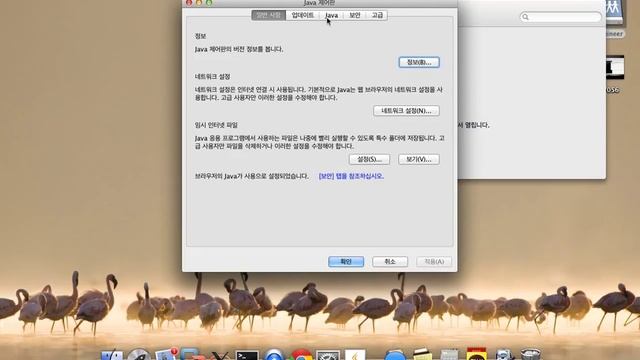Viewport: 640px width, 360px height.
Task: Open the 업데이트 tab
Action: point(302,16)
